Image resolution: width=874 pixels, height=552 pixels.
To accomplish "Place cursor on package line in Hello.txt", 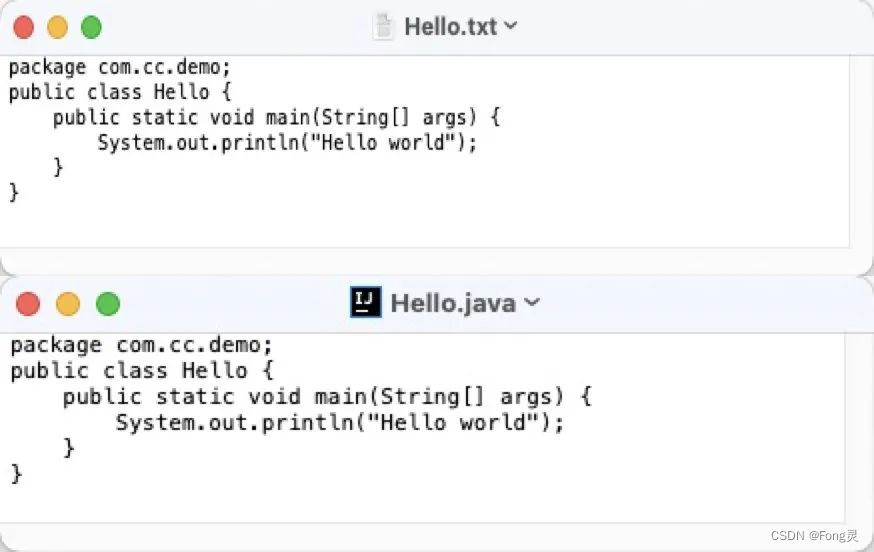I will (119, 67).
